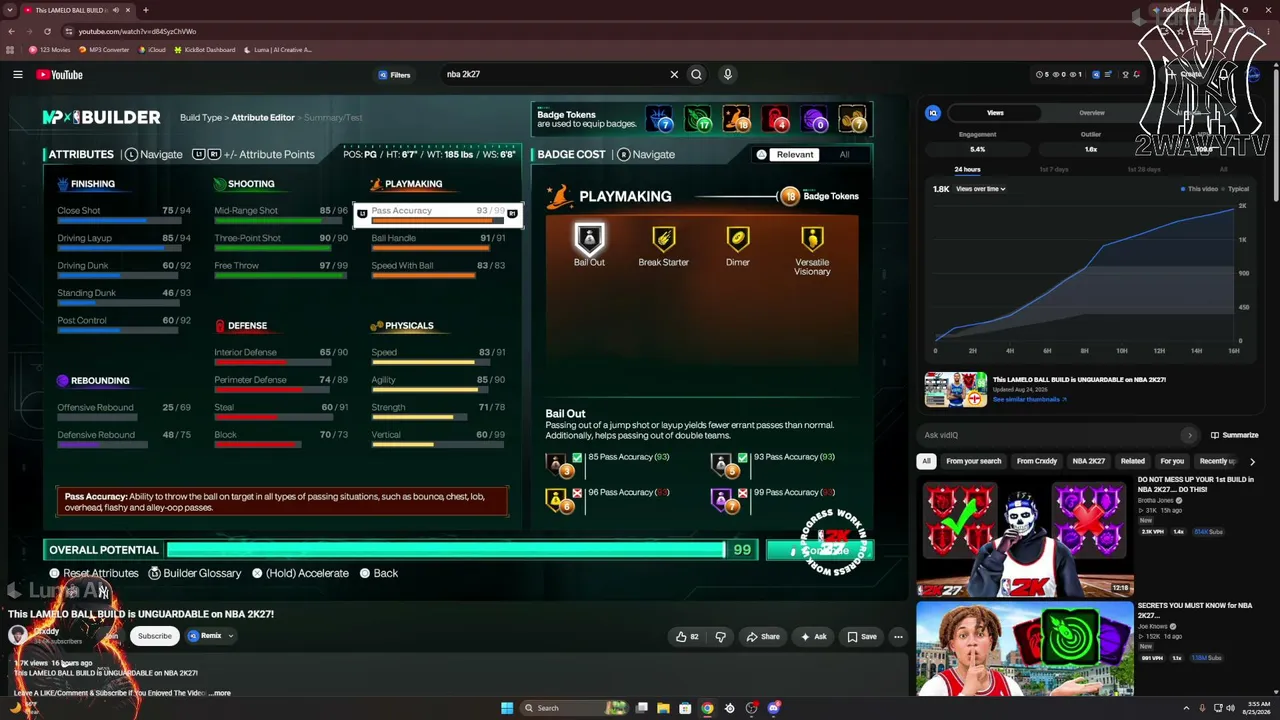The width and height of the screenshot is (1280, 720).
Task: Click the Ask button under video
Action: coord(813,636)
